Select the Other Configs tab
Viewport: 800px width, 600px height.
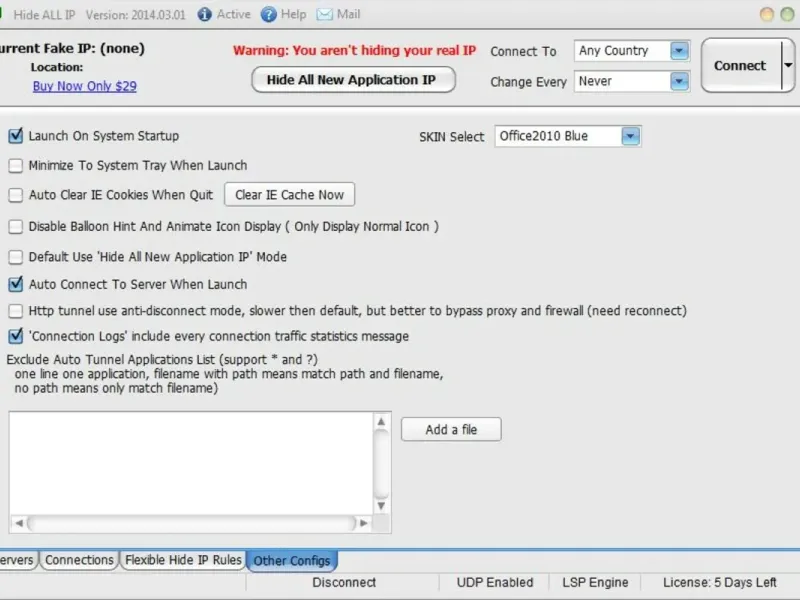click(292, 561)
